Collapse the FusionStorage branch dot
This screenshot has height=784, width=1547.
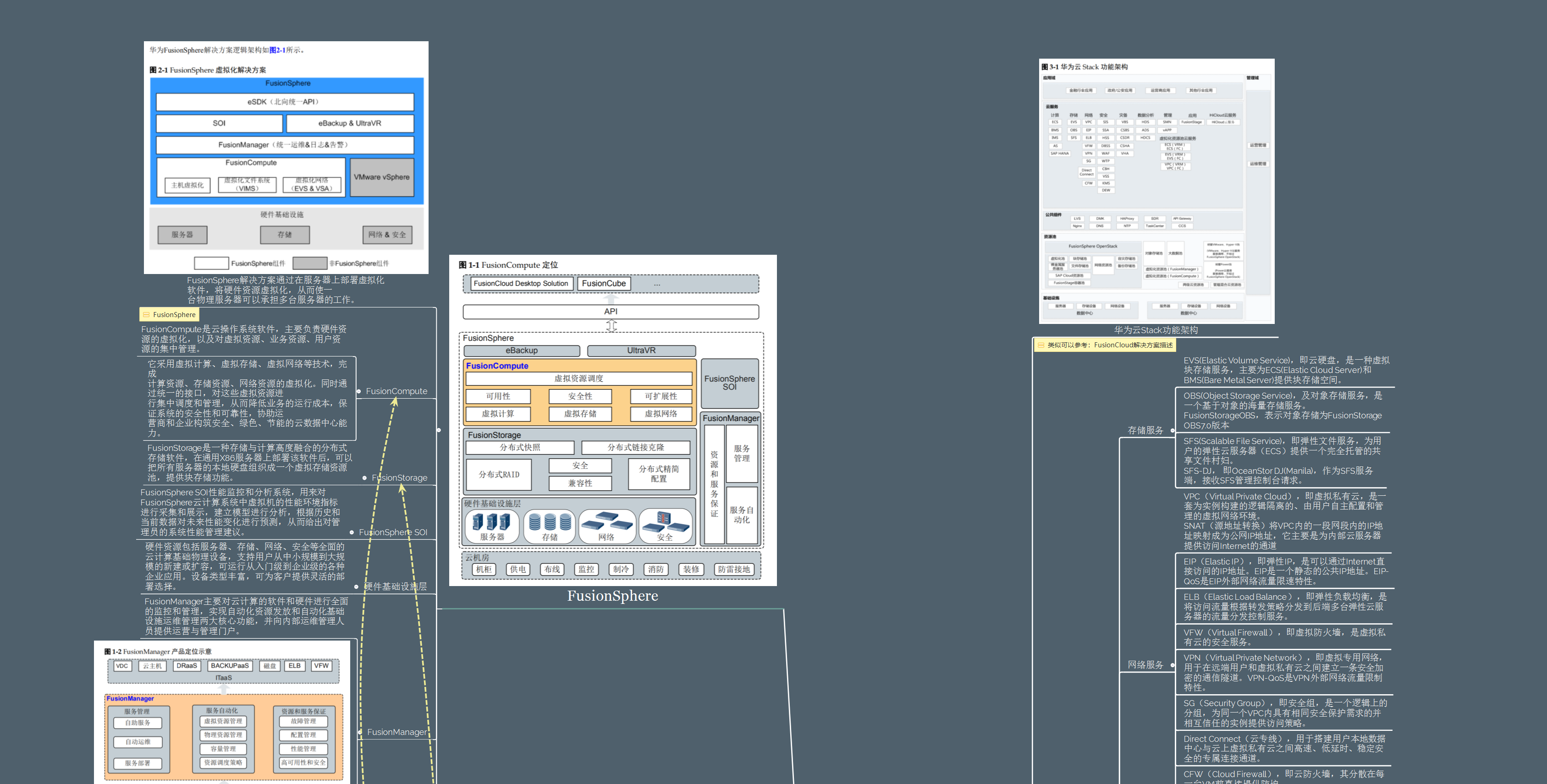364,478
